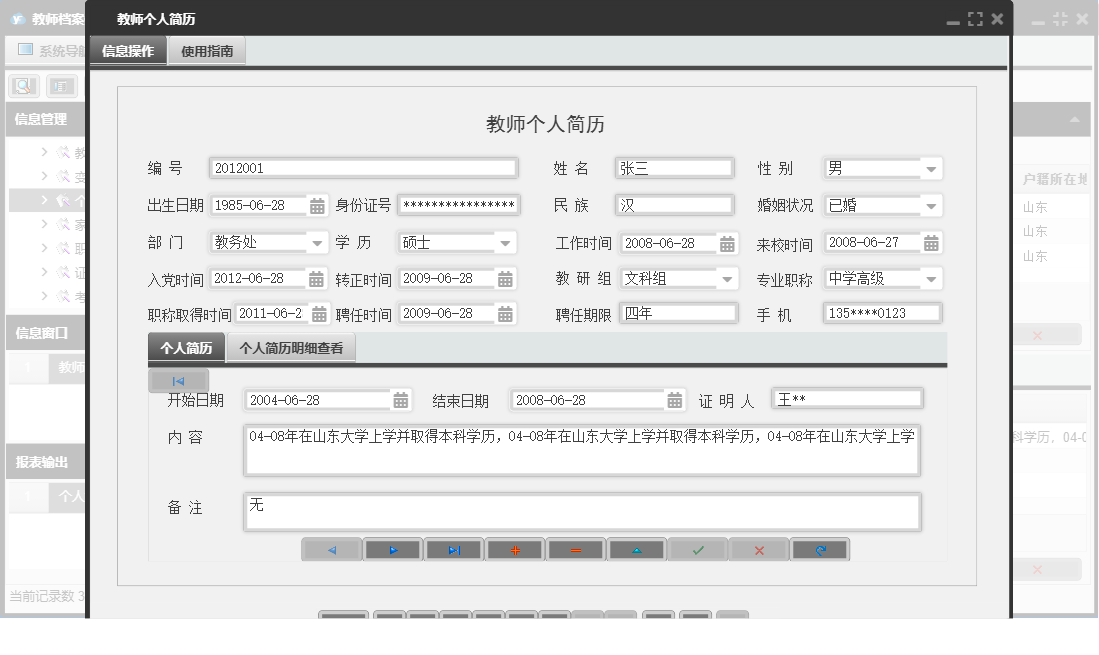The width and height of the screenshot is (1099, 655).
Task: Open calendar for 聘任时间 field
Action: pos(505,314)
